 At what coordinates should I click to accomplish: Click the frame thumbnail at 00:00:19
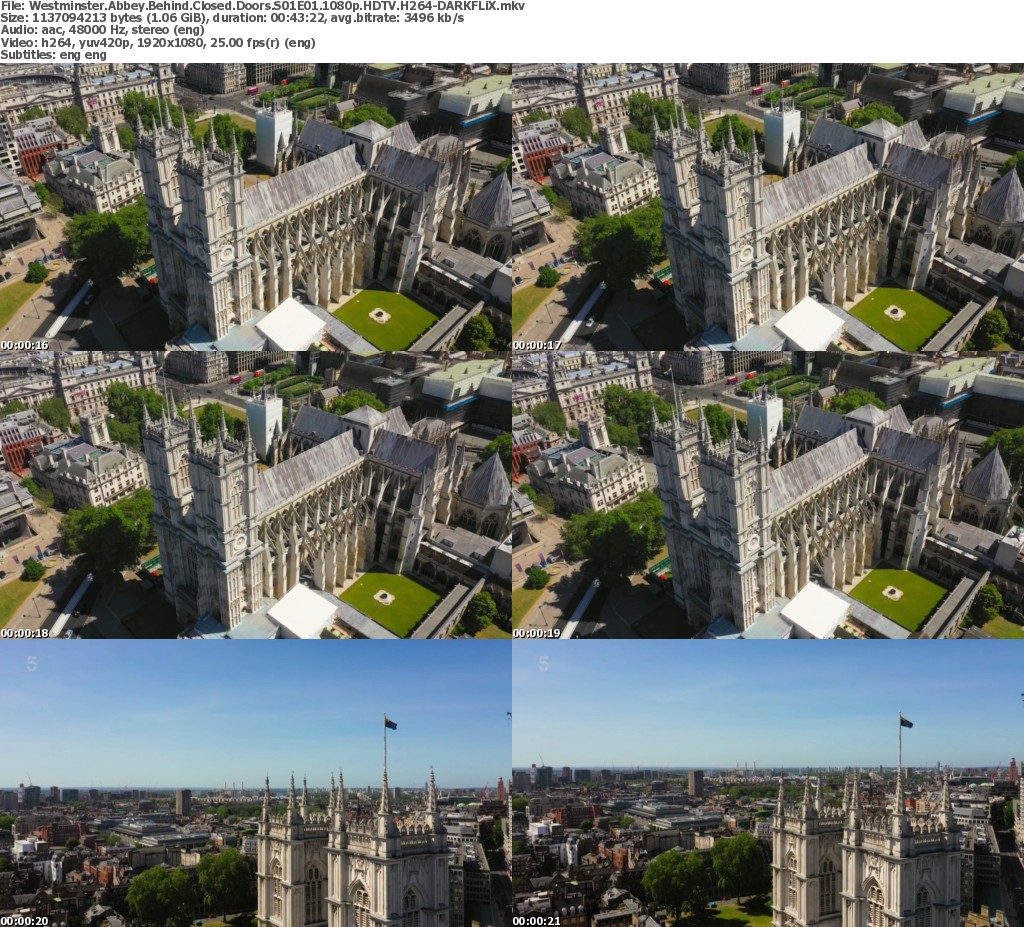(x=768, y=494)
